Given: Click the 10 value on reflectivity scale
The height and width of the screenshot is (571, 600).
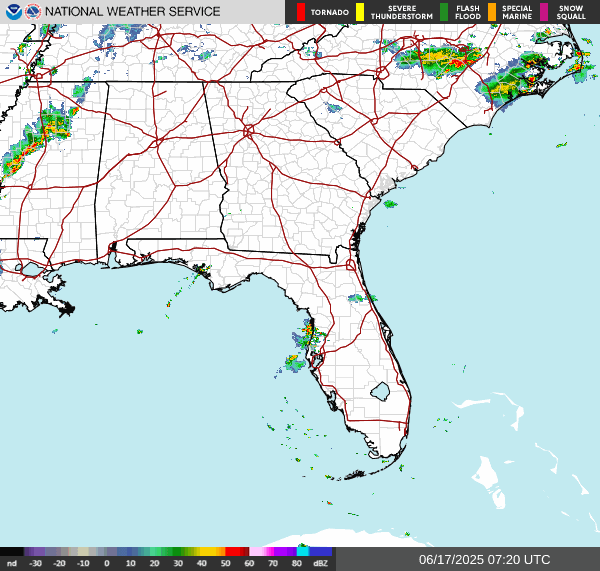Looking at the screenshot, I should click(130, 563).
